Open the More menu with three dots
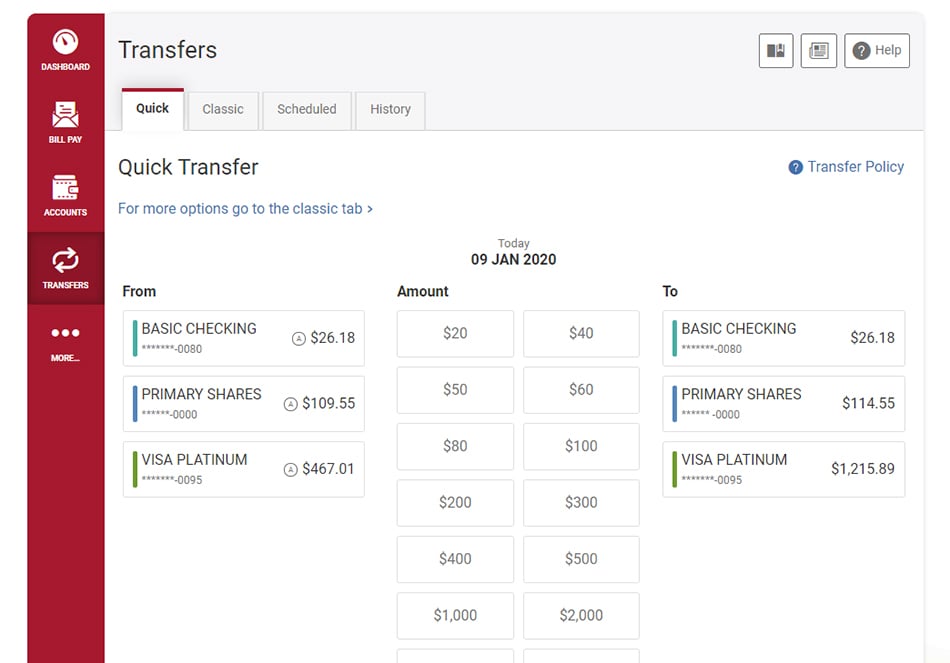 pos(65,341)
